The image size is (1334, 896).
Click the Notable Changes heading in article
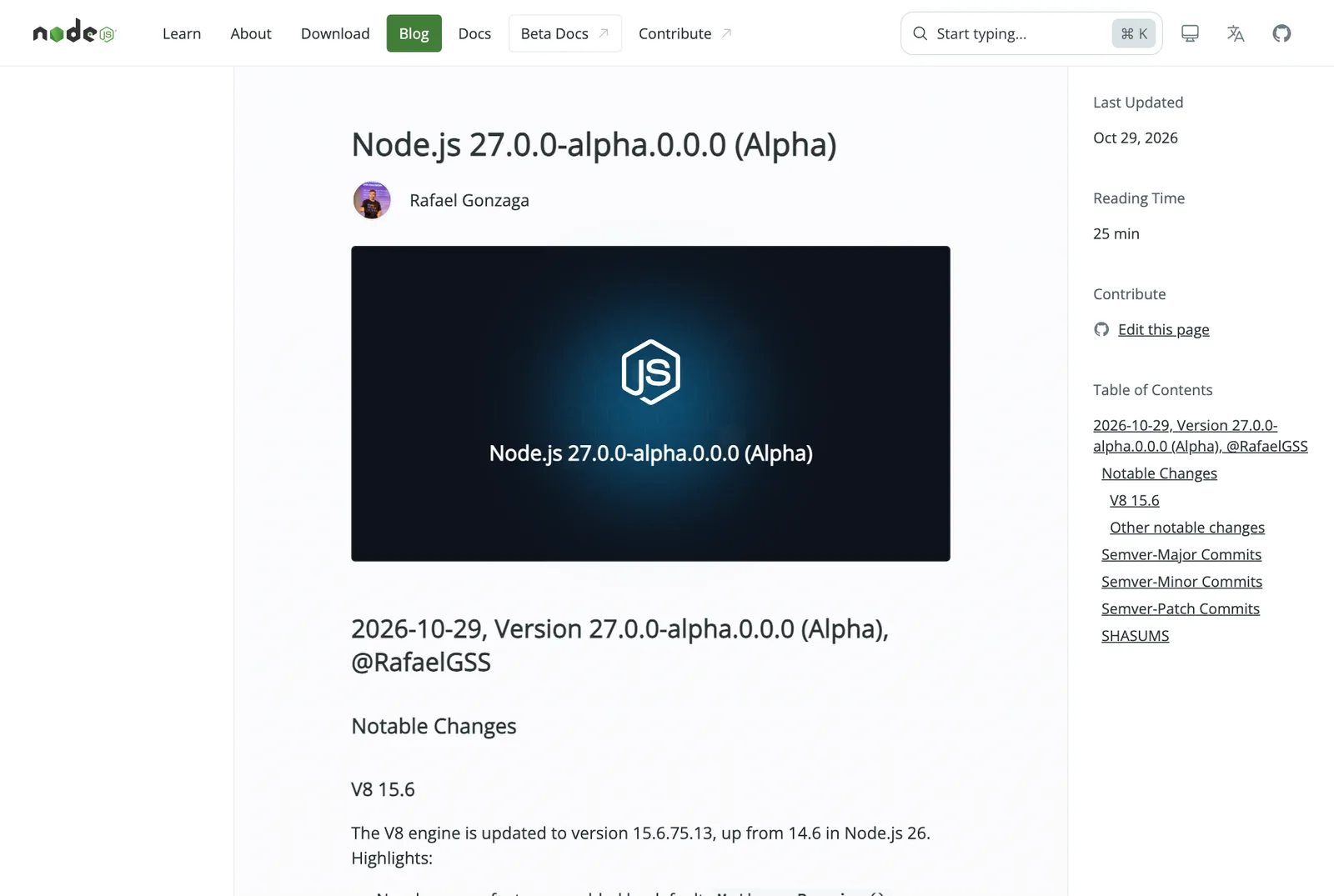pos(434,726)
